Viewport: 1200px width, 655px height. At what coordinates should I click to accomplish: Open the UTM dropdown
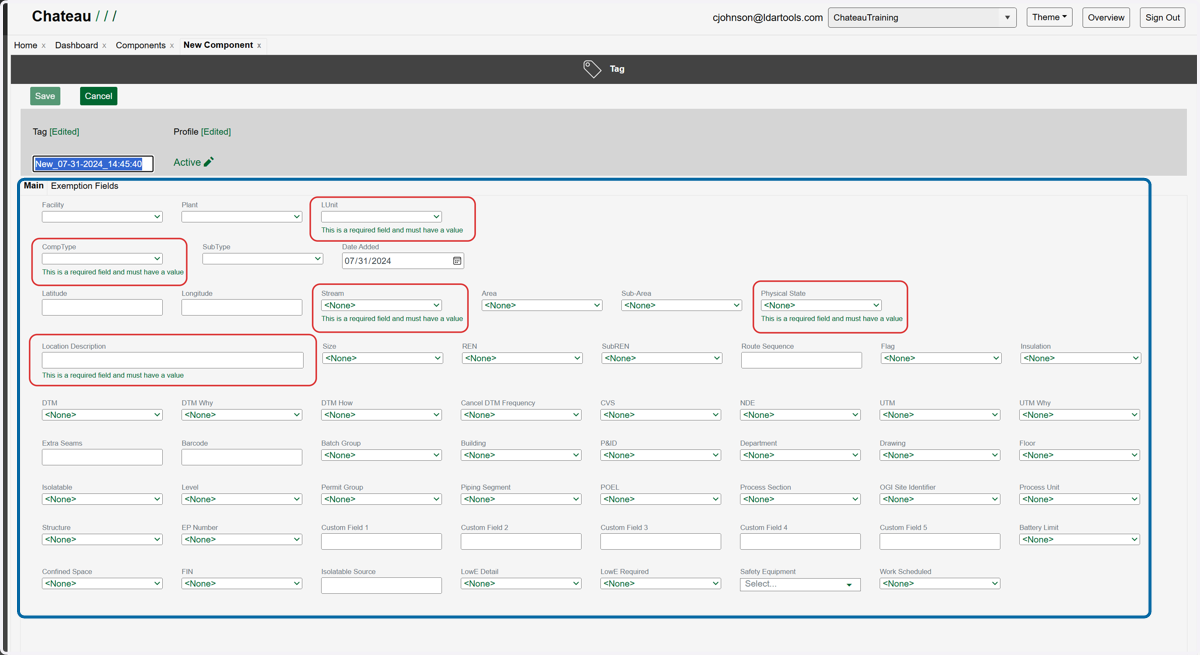[x=940, y=414]
